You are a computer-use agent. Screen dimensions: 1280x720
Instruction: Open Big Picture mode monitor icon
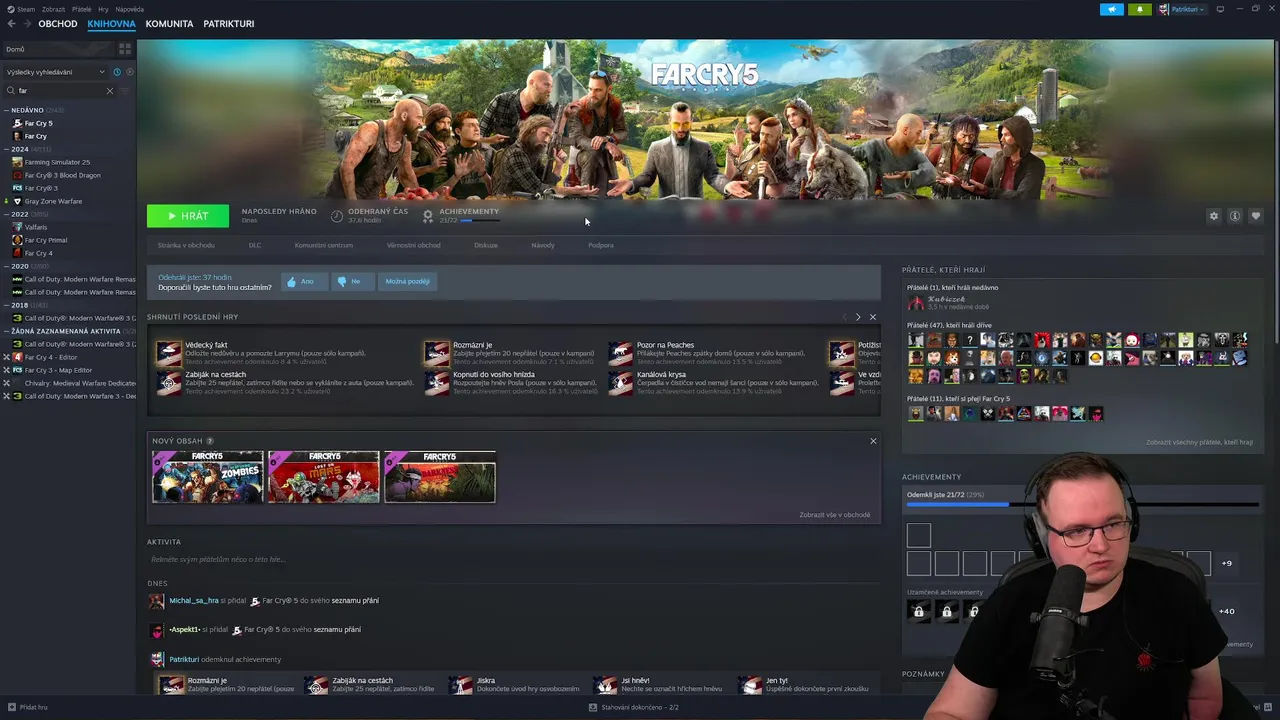coord(1220,9)
